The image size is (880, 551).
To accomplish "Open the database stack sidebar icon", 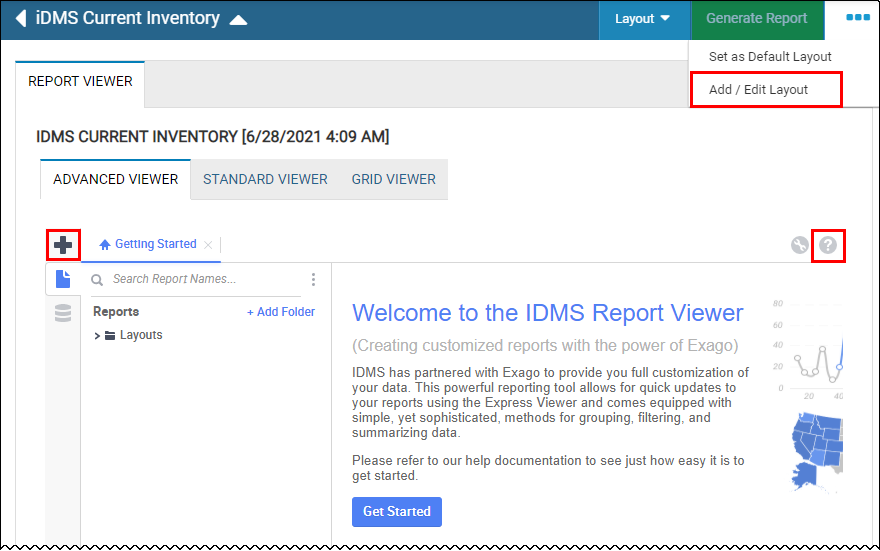I will (x=63, y=313).
